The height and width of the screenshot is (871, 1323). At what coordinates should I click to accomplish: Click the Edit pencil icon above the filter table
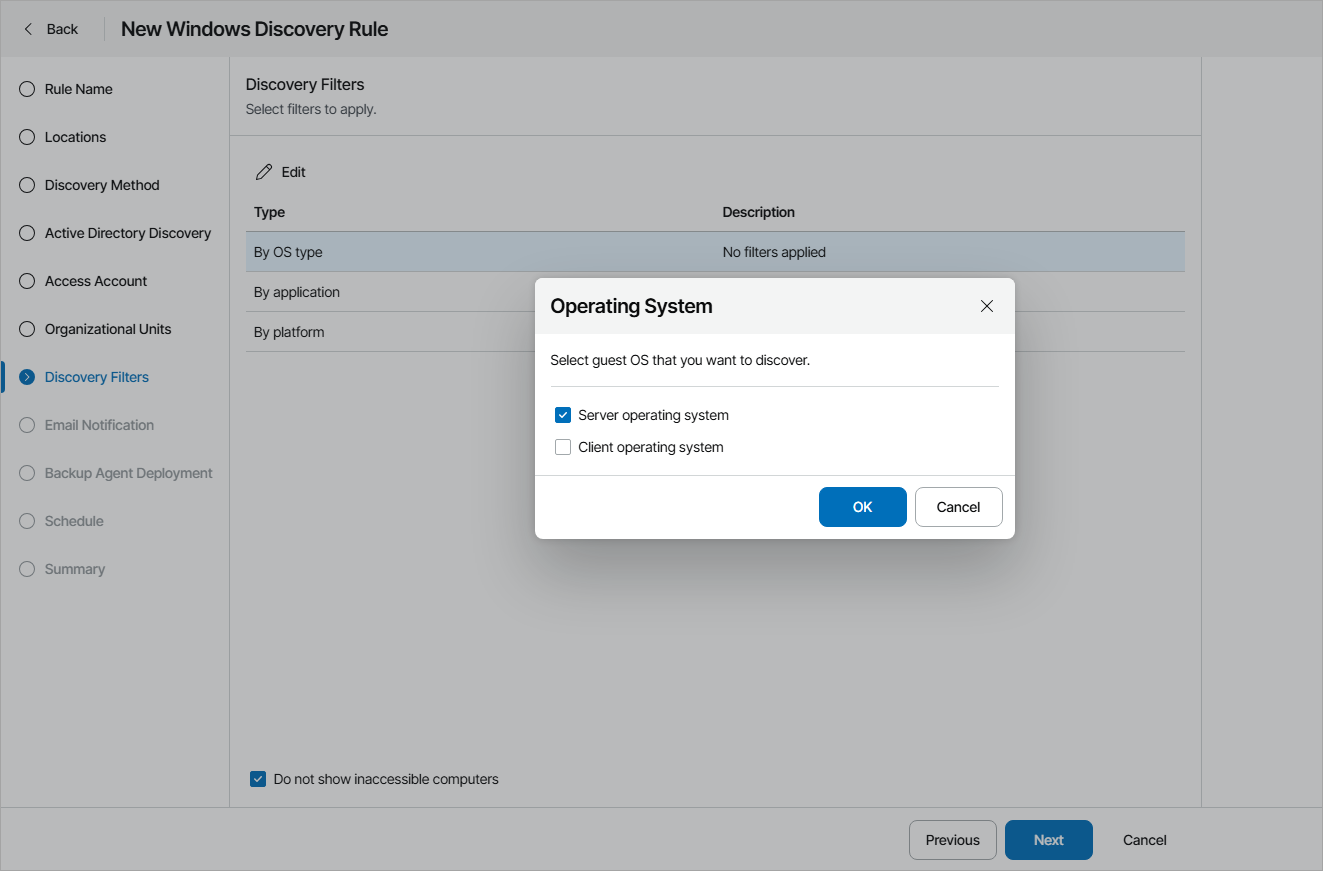click(x=264, y=171)
